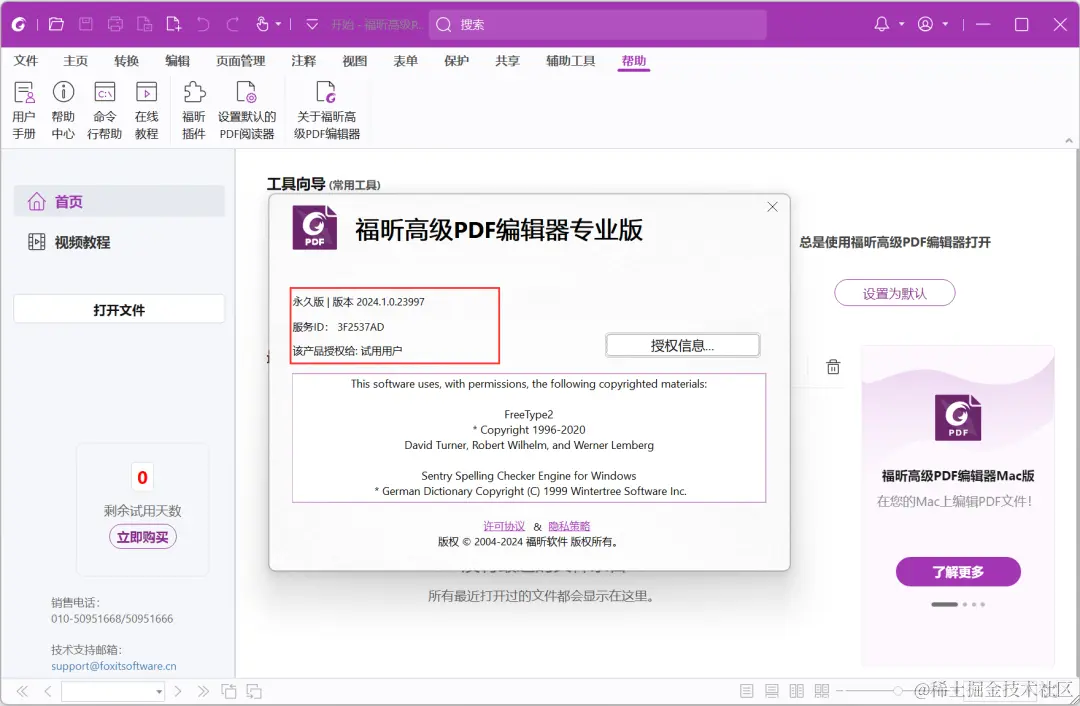Select the hand touch mode icon

[262, 24]
